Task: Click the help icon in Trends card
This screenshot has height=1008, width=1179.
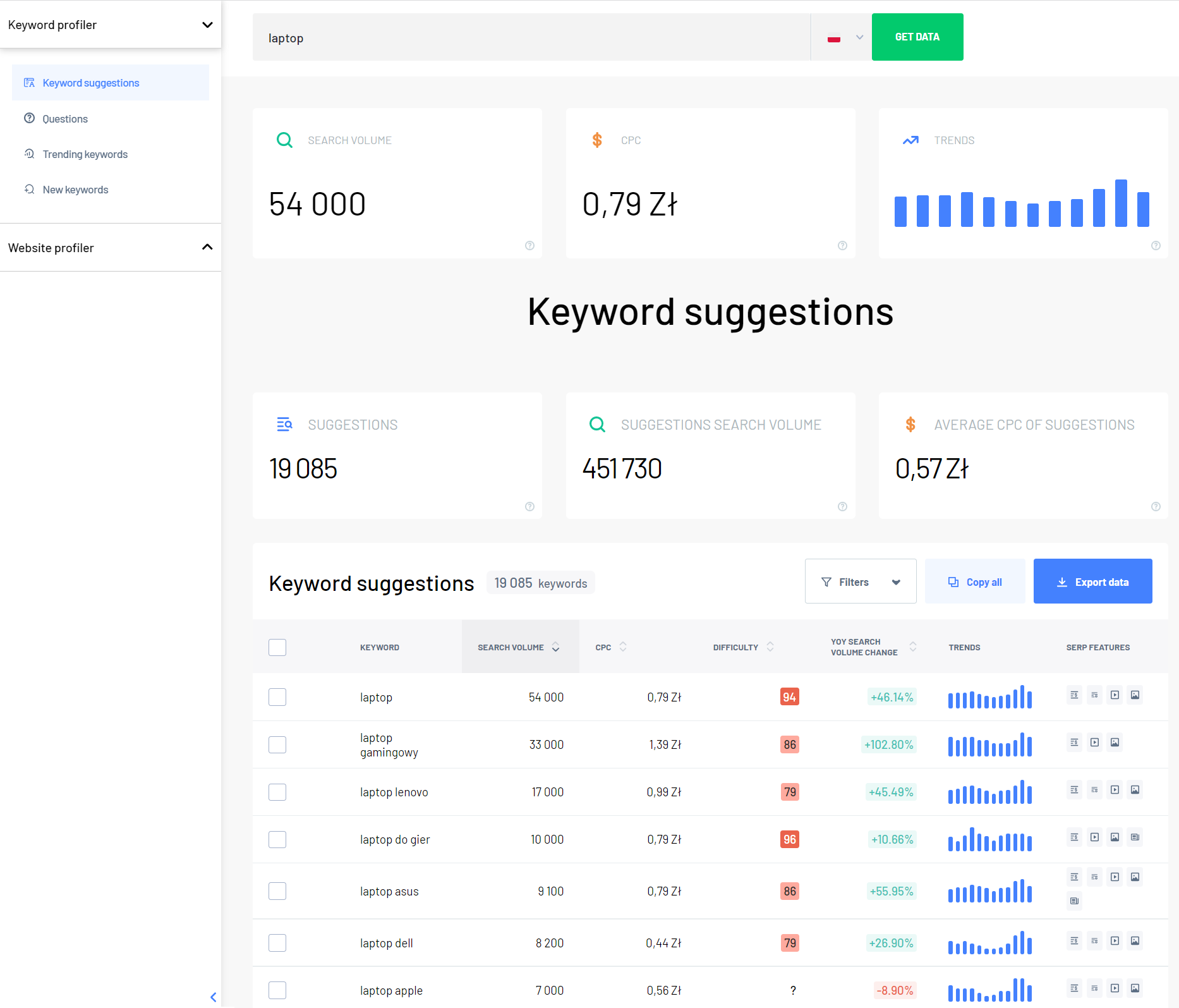Action: (1156, 246)
